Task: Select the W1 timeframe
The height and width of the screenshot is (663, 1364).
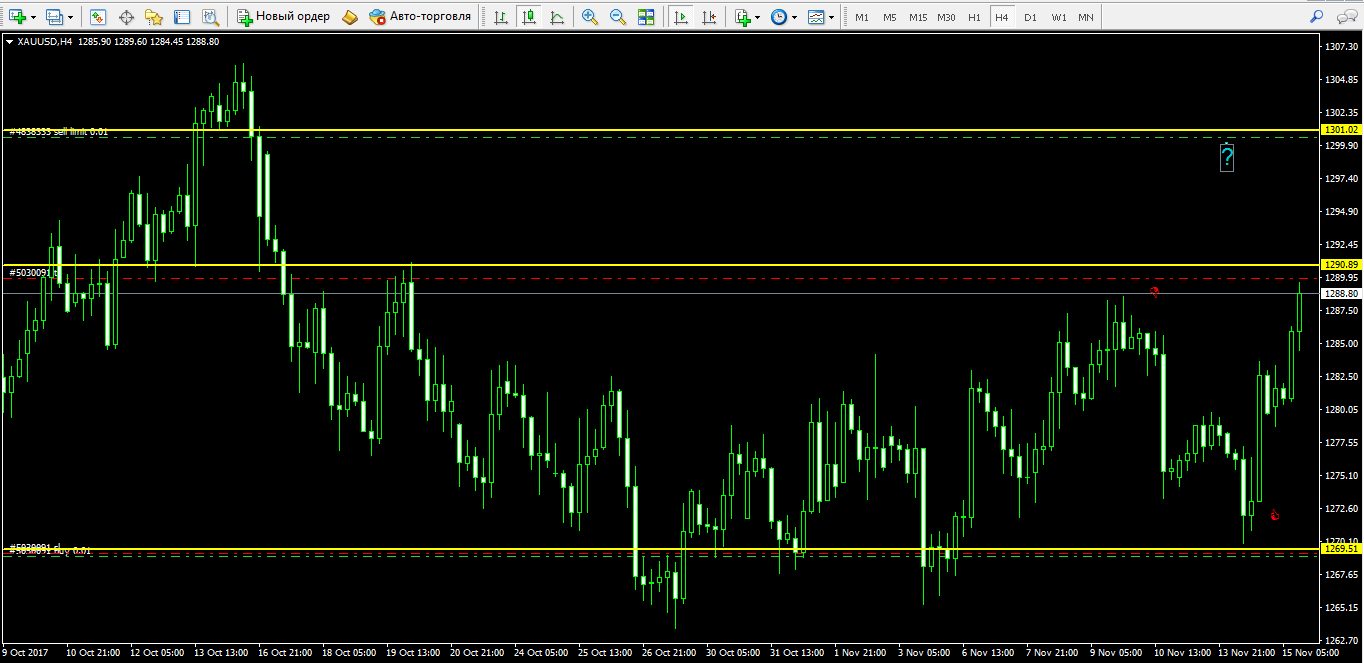Action: coord(1058,17)
